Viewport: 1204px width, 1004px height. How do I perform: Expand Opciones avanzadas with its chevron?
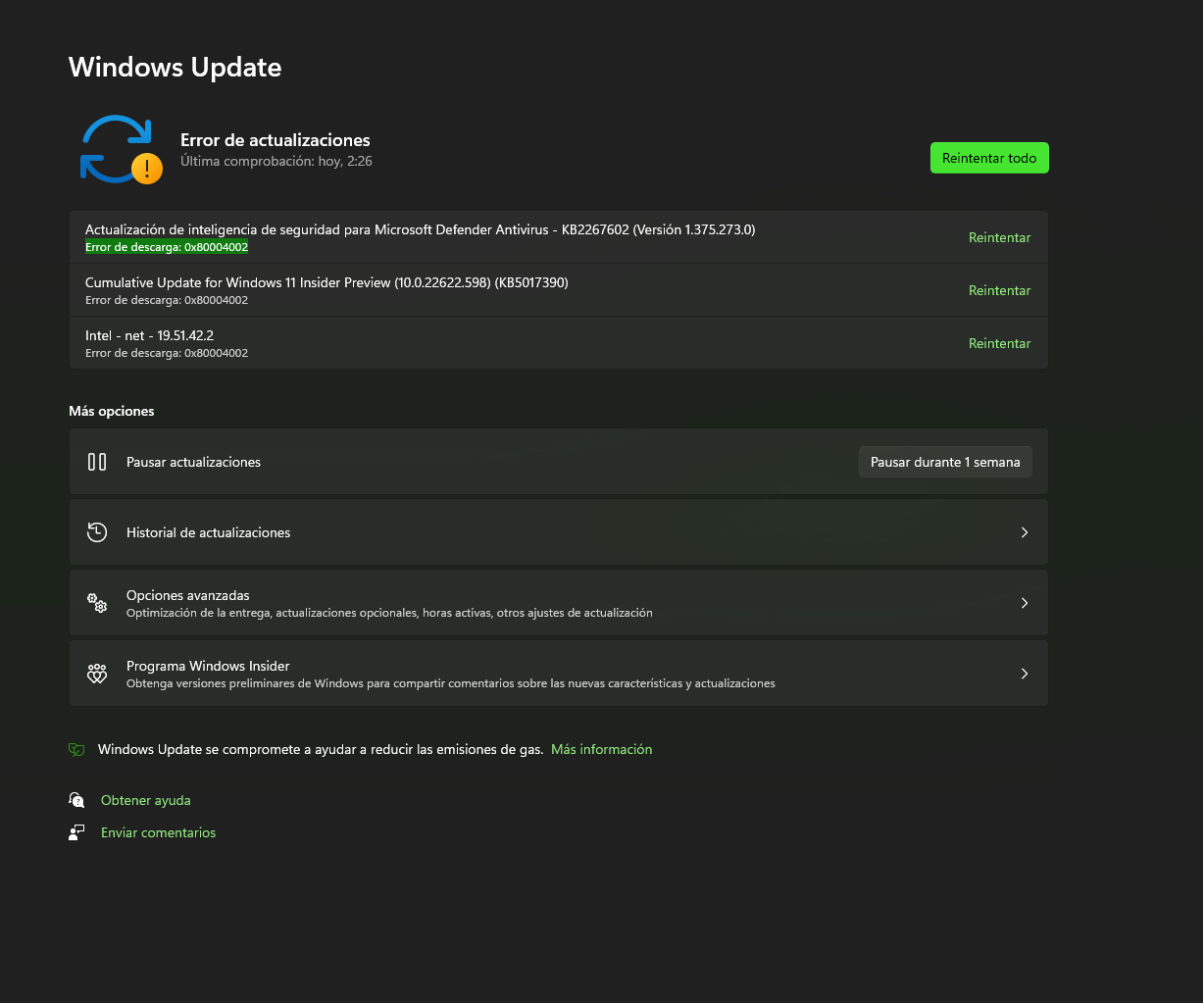(1025, 603)
